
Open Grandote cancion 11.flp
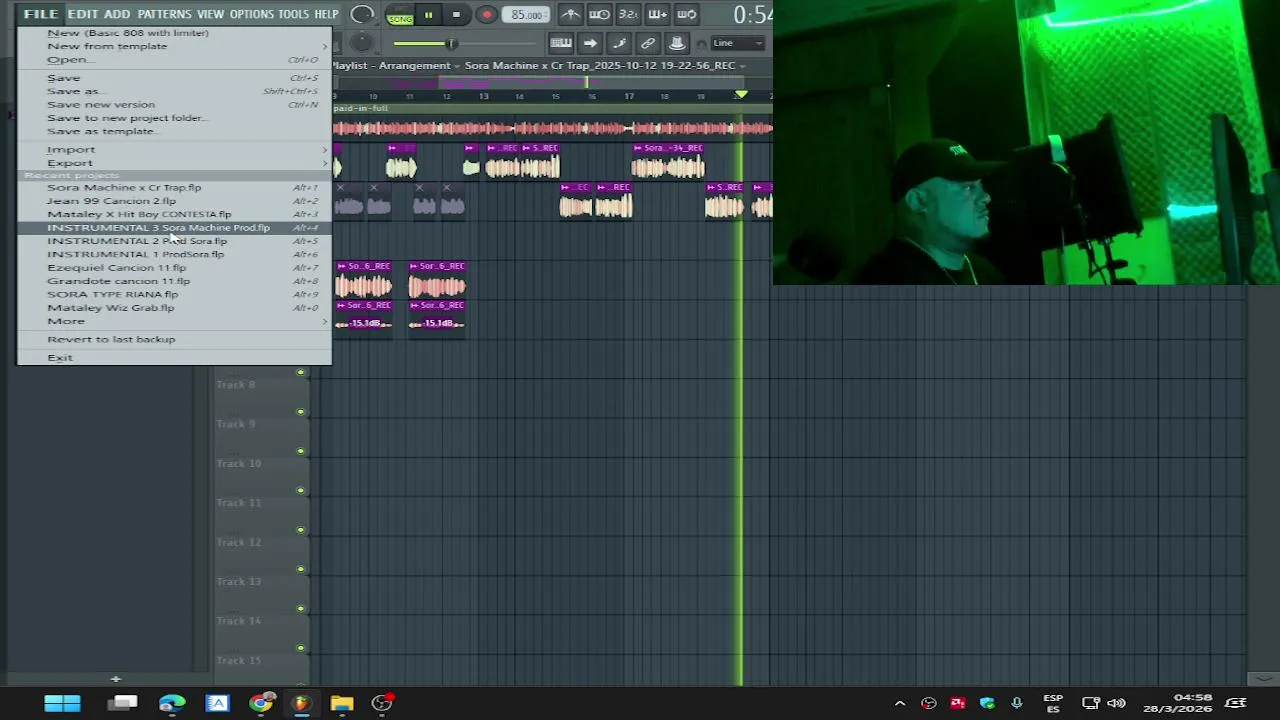(x=174, y=281)
